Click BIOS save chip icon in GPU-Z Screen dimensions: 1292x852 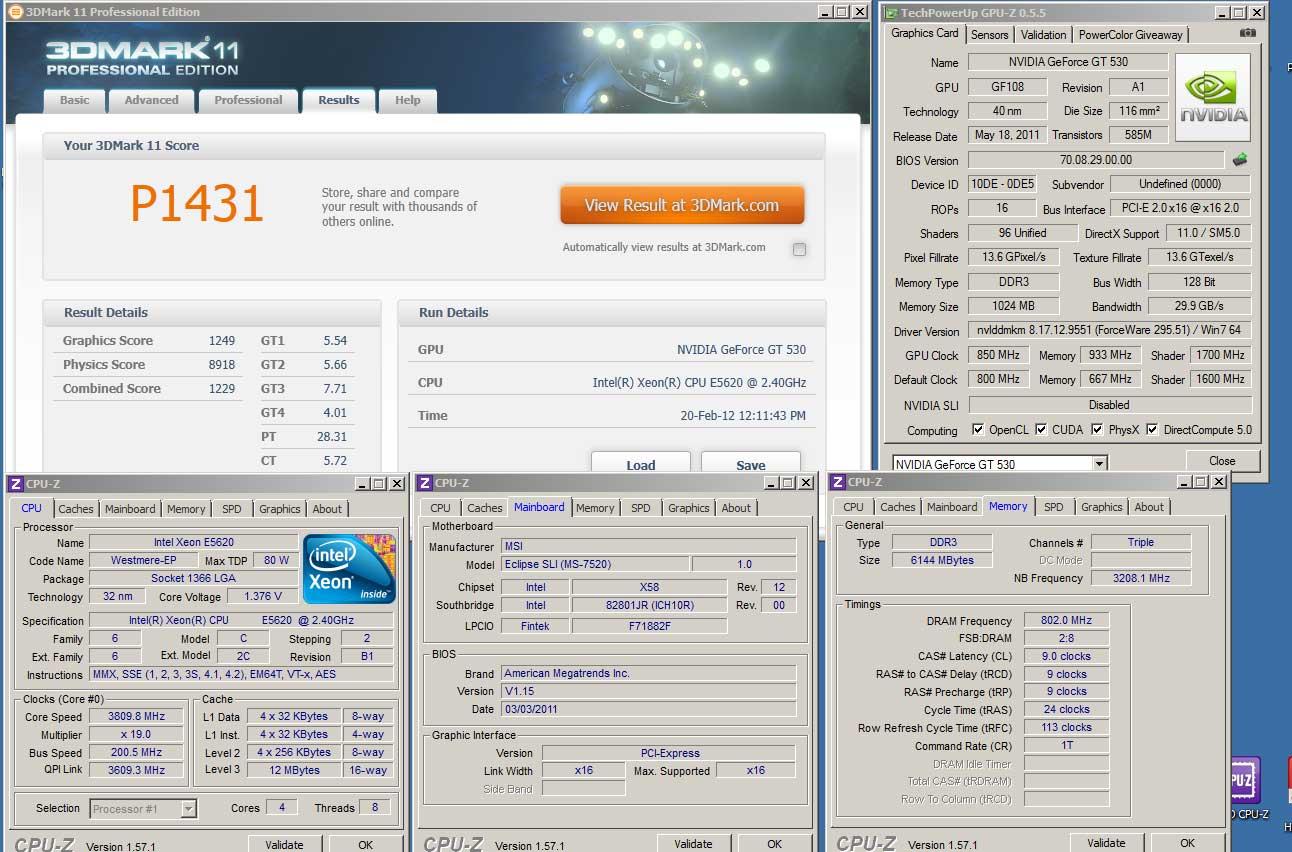pos(1240,159)
